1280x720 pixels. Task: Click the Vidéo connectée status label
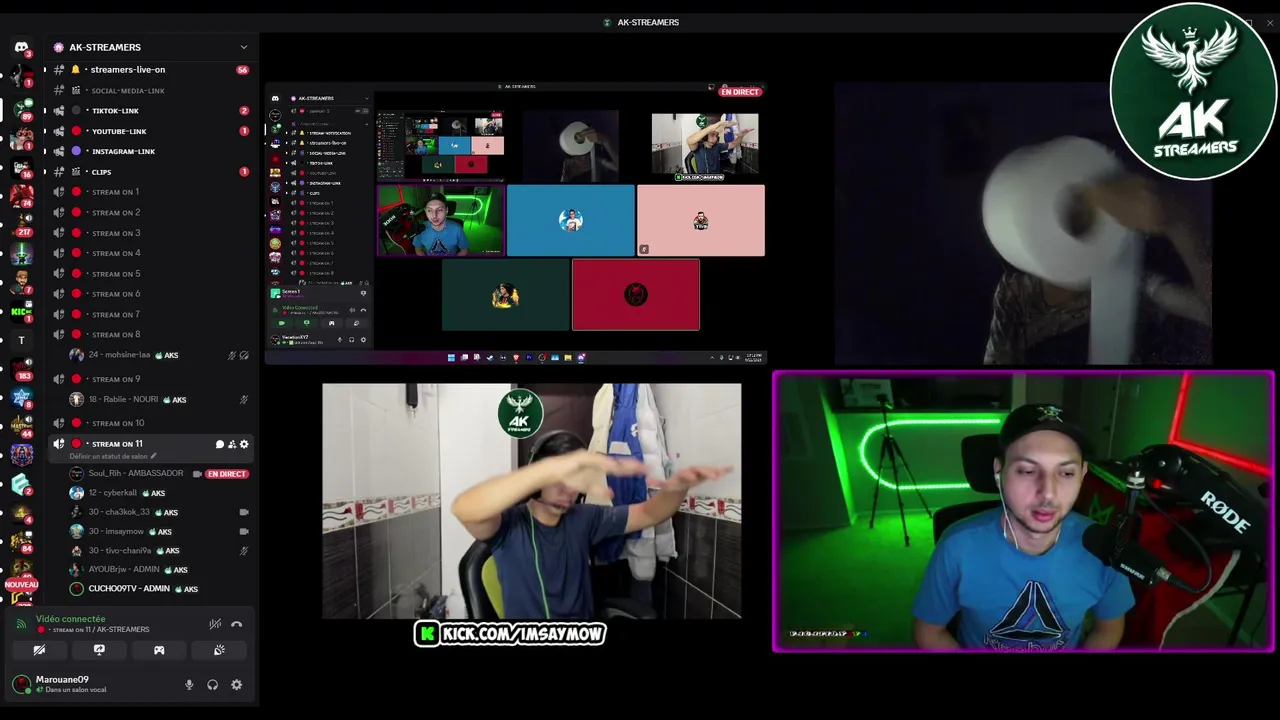tap(71, 619)
